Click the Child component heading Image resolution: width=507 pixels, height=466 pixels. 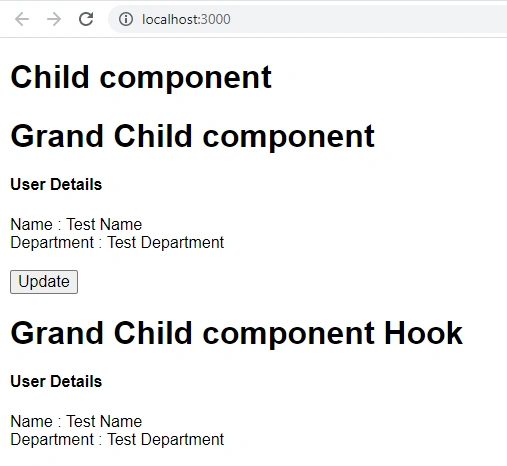point(141,78)
